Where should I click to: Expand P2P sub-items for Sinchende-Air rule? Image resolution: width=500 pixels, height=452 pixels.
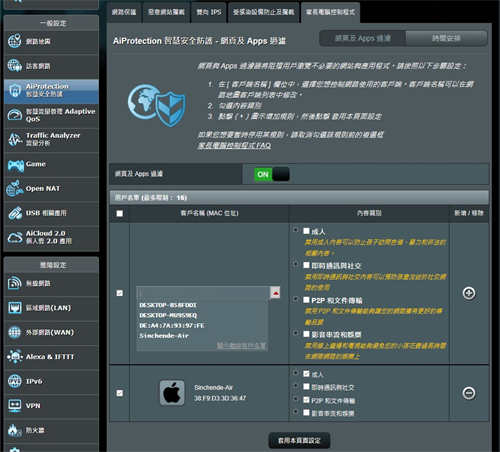[x=296, y=399]
